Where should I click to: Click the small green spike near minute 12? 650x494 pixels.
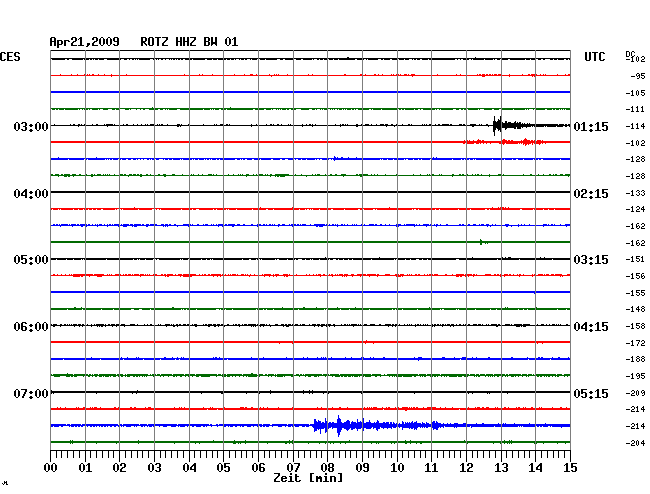(x=482, y=242)
